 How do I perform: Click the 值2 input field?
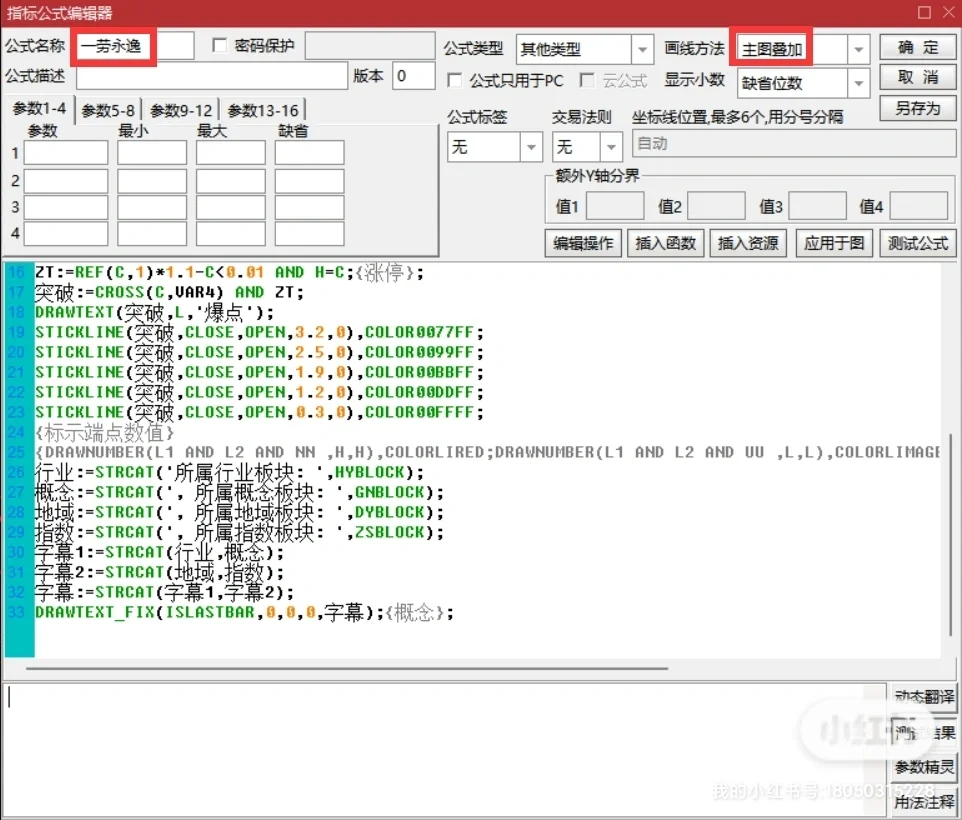[x=716, y=206]
